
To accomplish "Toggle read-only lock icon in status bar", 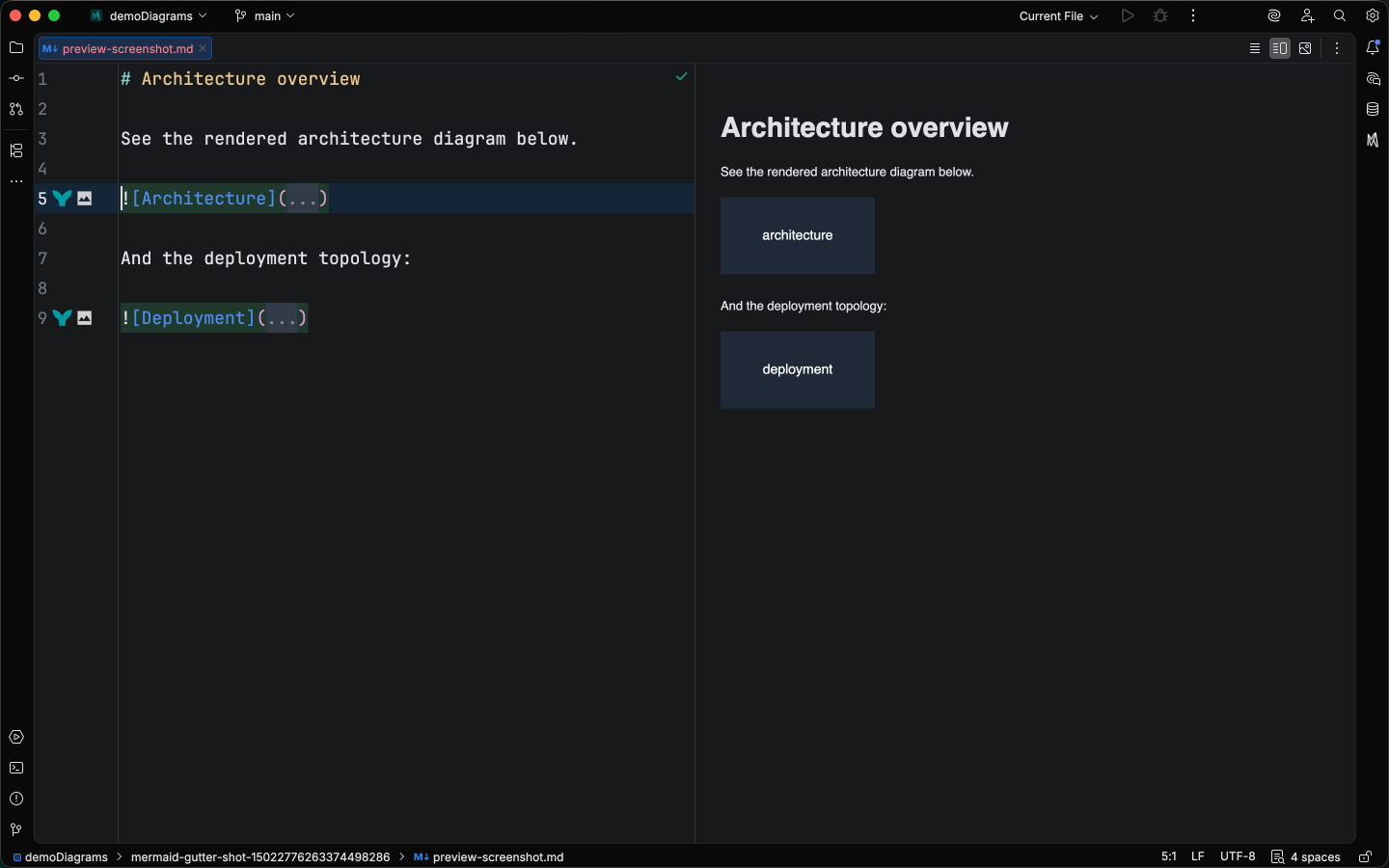I will pos(1365,856).
